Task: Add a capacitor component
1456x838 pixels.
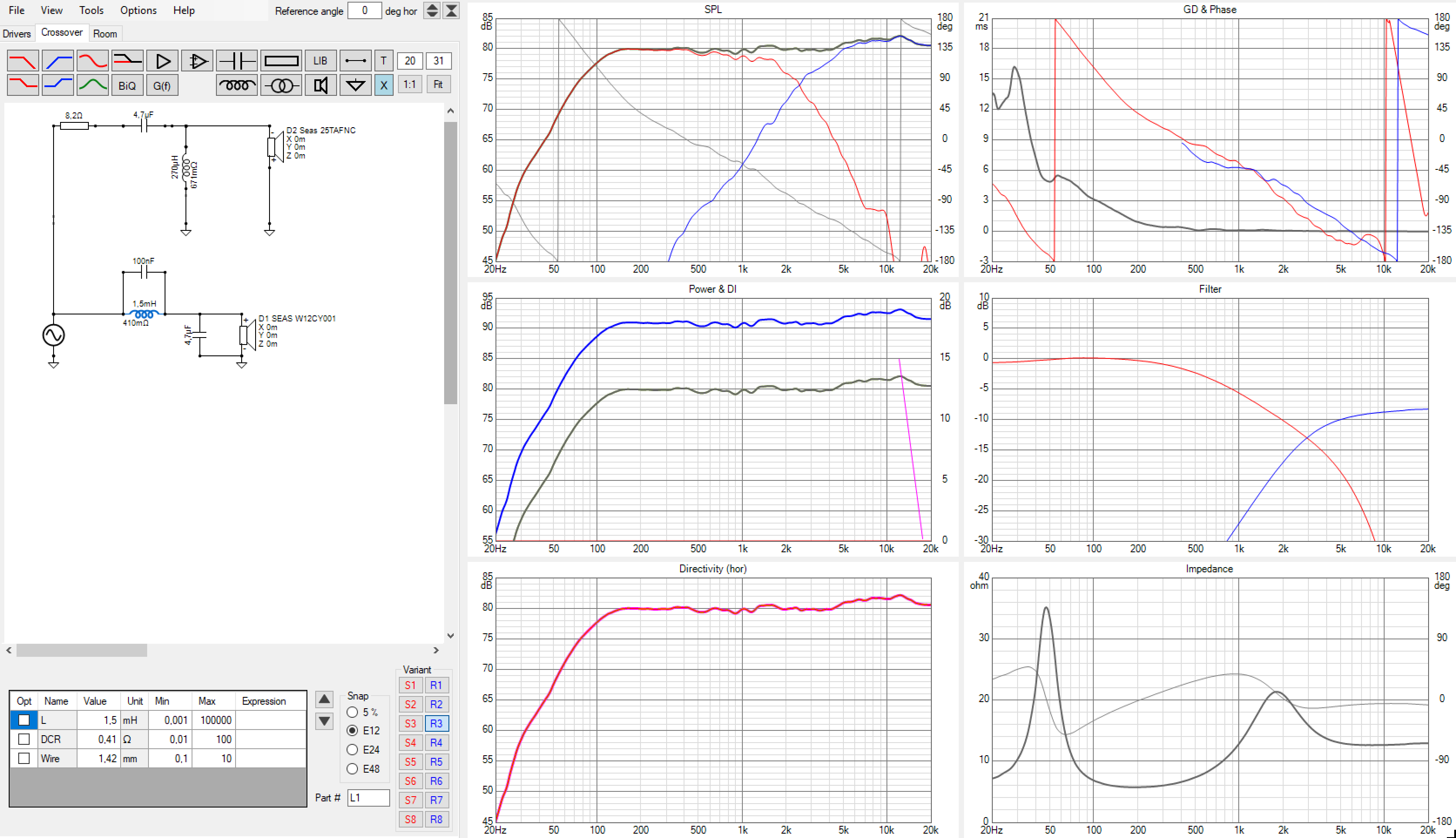Action: coord(236,61)
